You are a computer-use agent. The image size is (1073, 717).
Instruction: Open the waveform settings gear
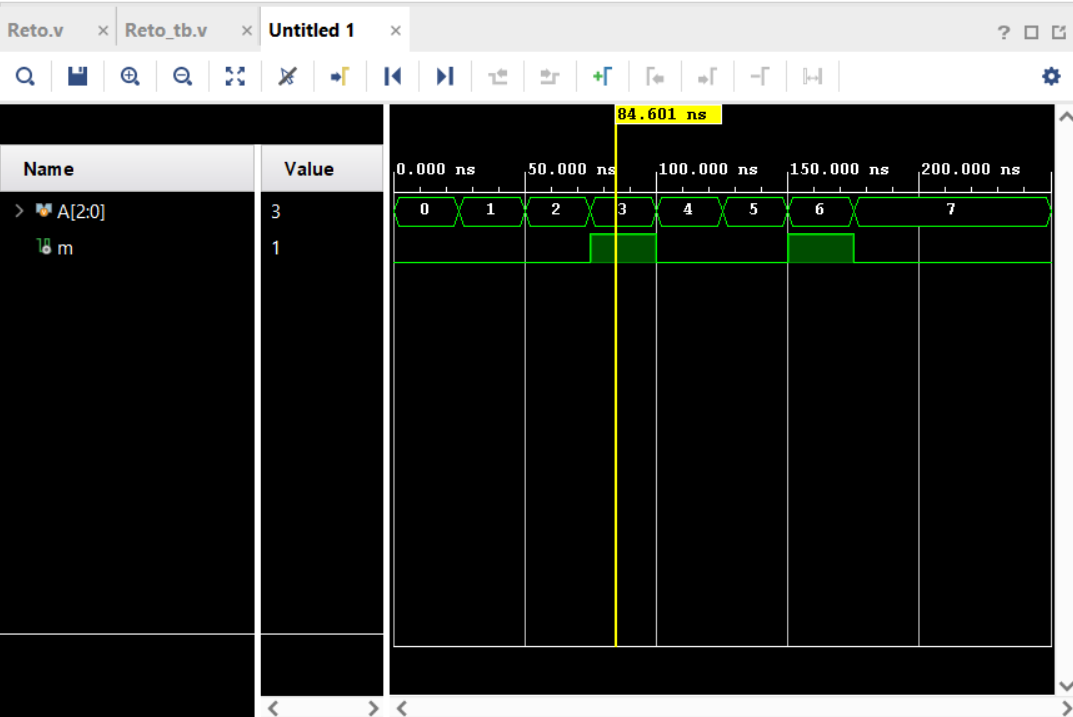tap(1050, 76)
